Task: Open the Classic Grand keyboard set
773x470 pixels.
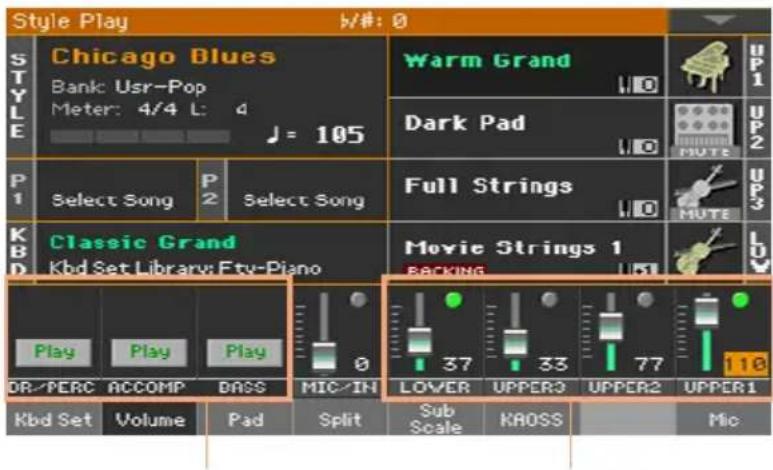Action: [x=143, y=242]
